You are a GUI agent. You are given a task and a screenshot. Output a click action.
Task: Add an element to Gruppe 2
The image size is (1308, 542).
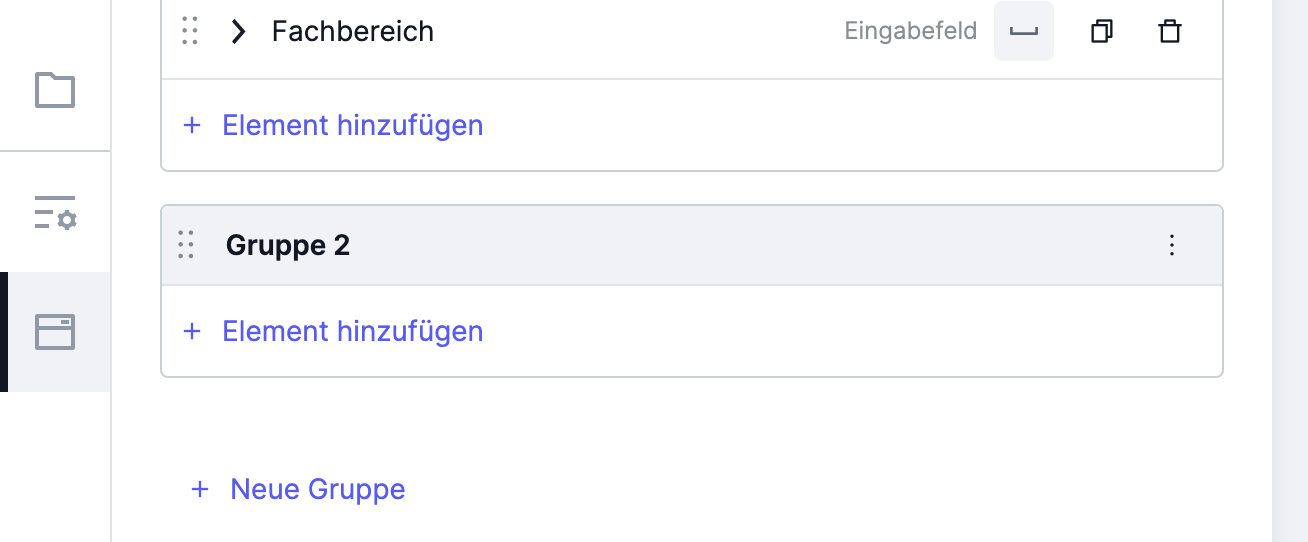point(333,331)
